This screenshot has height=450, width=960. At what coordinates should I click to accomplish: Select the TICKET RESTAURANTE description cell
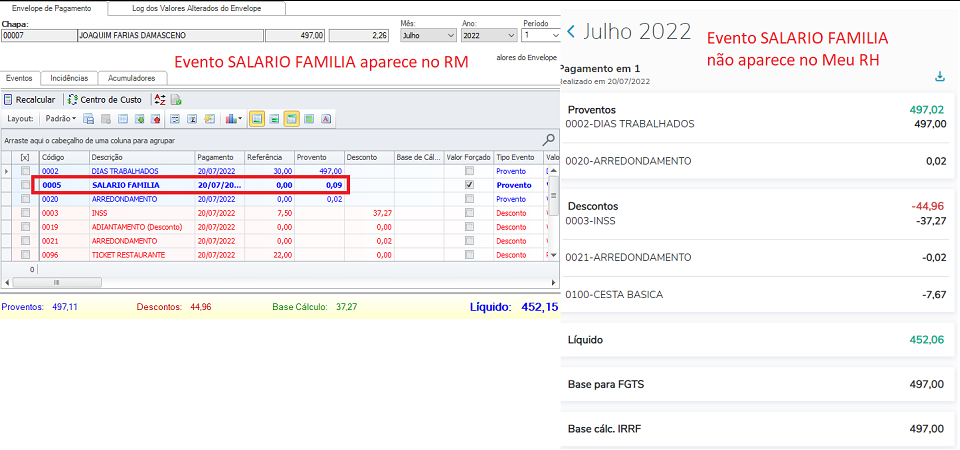142,255
